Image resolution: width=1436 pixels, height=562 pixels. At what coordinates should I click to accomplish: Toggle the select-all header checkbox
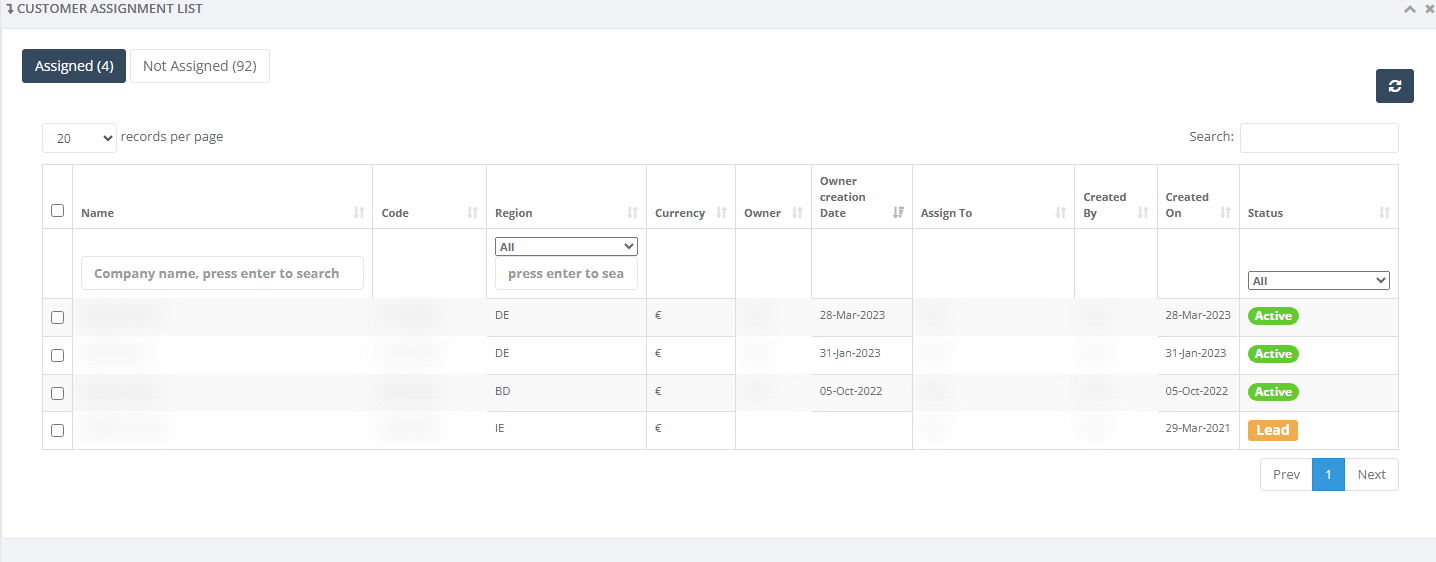click(x=57, y=210)
